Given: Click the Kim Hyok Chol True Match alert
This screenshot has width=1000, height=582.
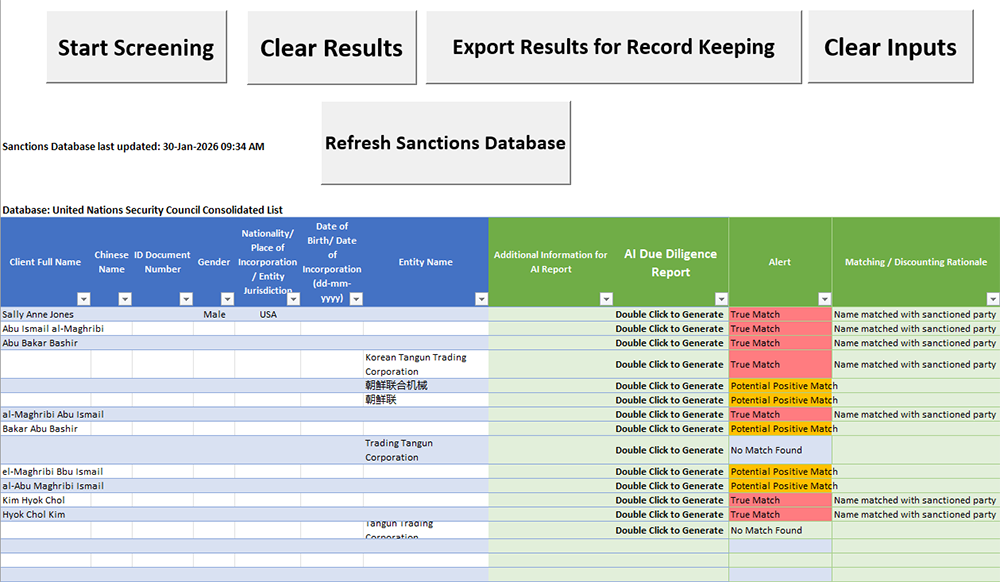Looking at the screenshot, I should [x=779, y=500].
